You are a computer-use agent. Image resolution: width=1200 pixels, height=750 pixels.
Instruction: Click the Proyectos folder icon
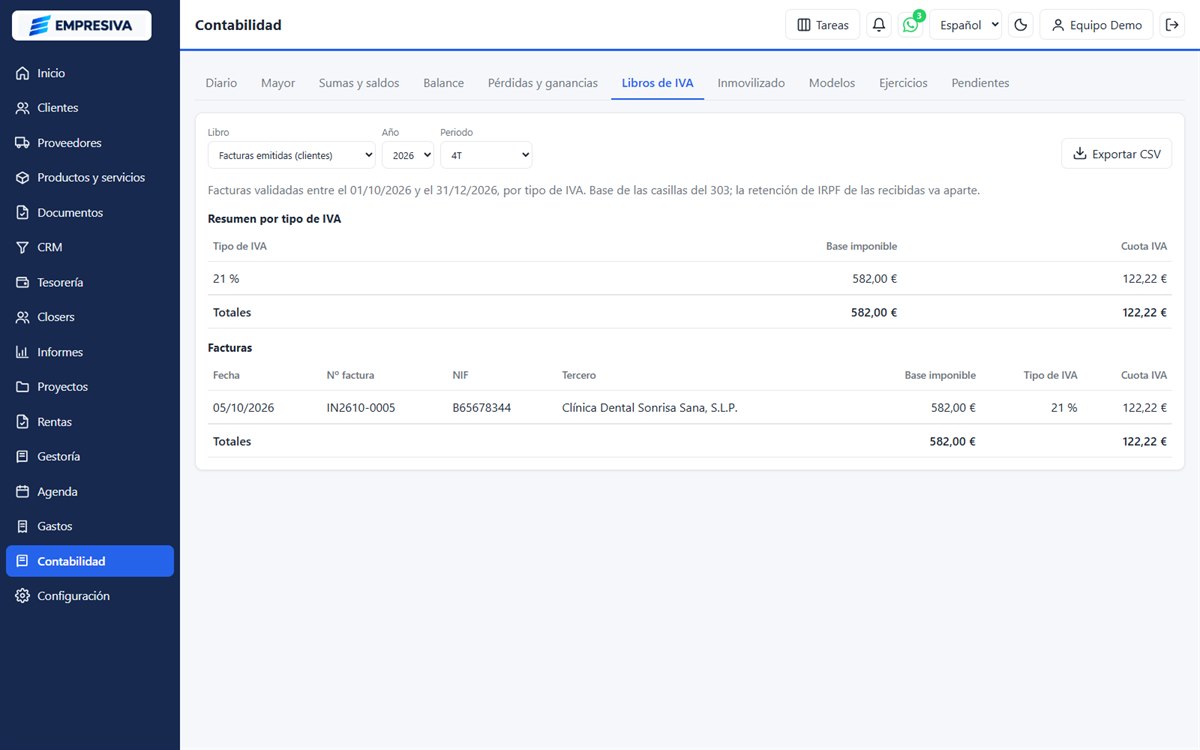pos(22,387)
